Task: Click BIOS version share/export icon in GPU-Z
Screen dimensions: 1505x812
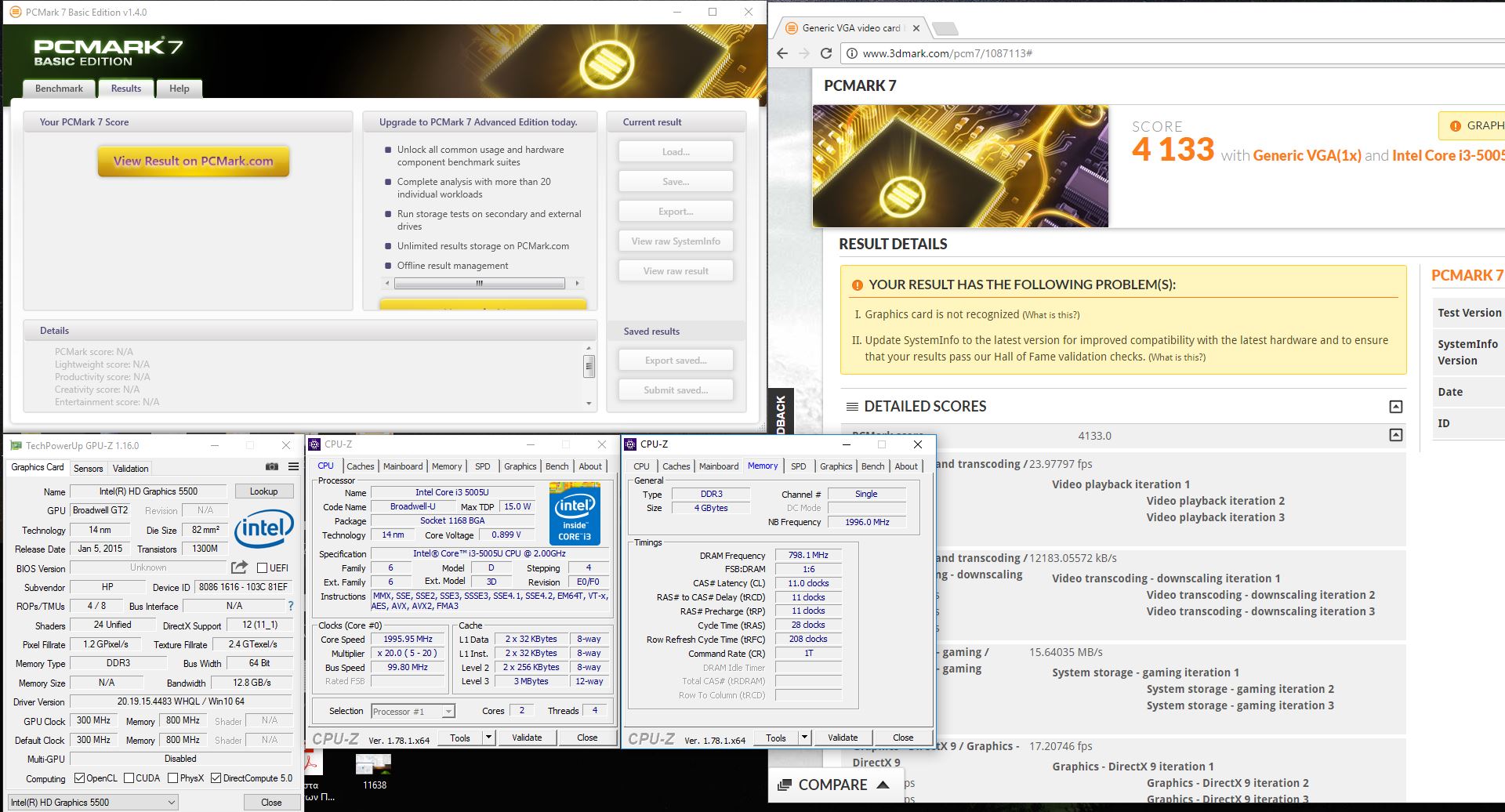Action: click(x=240, y=567)
